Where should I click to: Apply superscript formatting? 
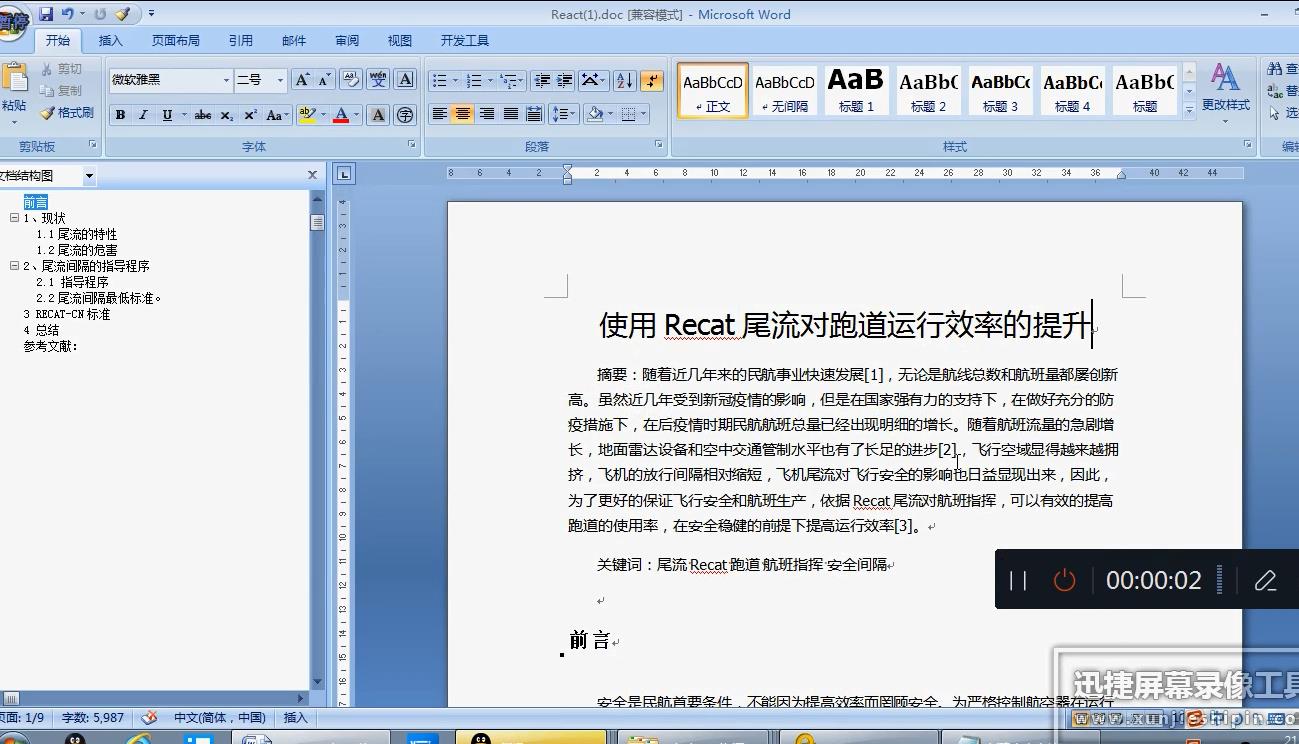[250, 115]
